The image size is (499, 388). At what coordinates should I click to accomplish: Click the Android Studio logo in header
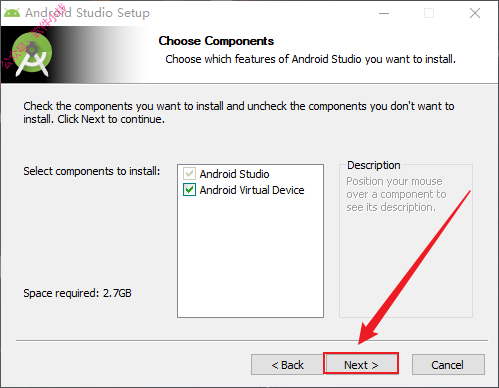point(32,55)
